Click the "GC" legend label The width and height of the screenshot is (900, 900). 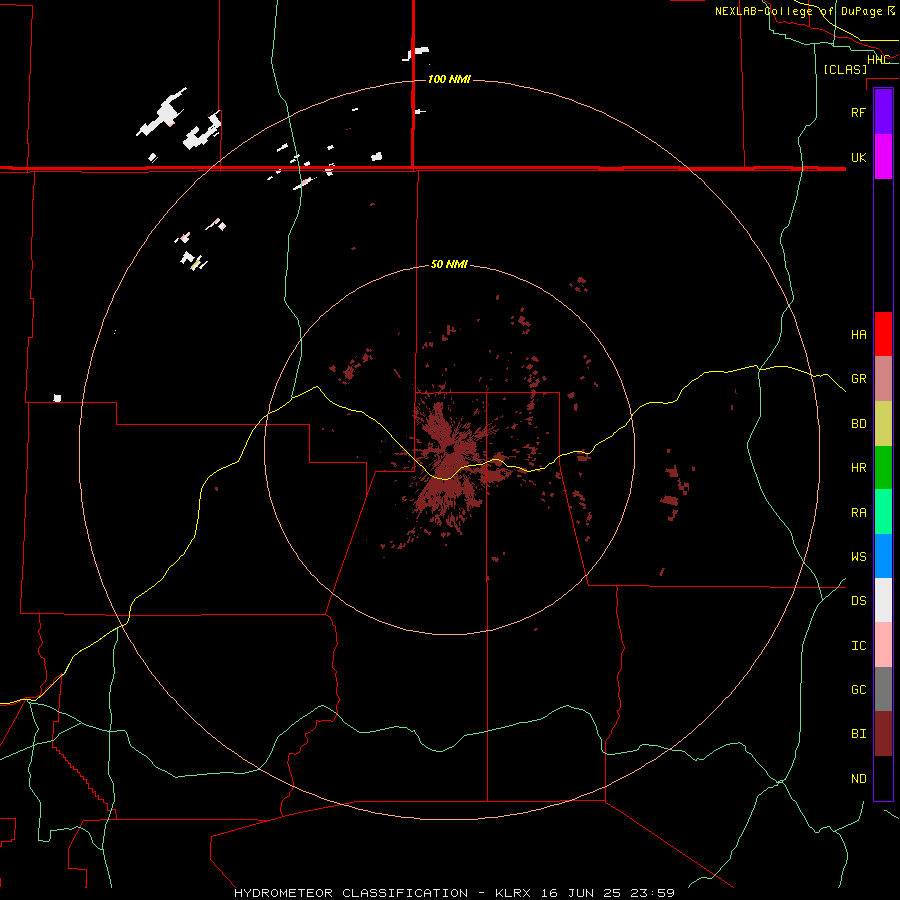tap(858, 690)
